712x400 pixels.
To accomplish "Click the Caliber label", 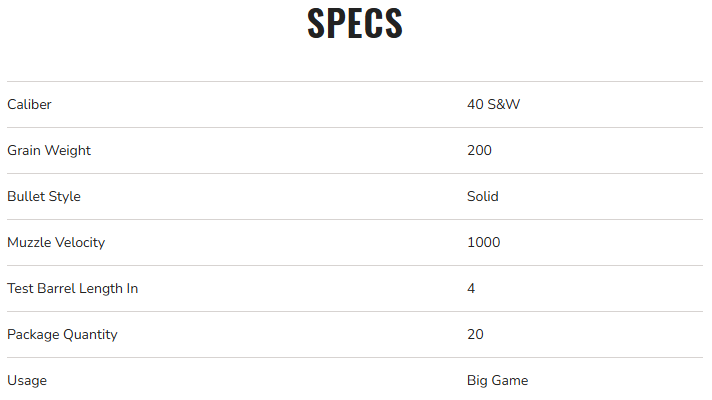I will coord(29,104).
